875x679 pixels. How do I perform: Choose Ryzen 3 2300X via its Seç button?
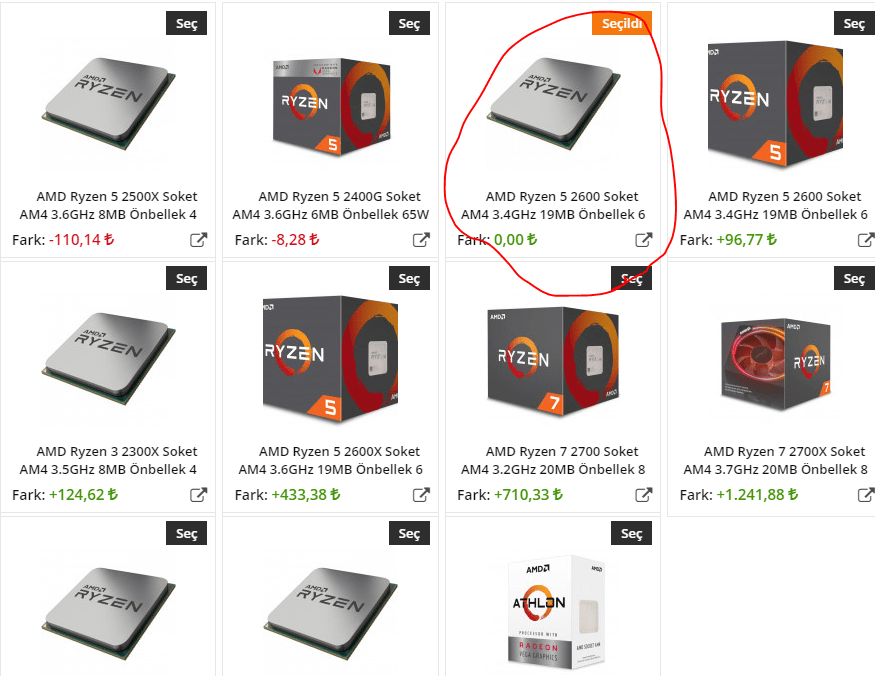[x=186, y=278]
